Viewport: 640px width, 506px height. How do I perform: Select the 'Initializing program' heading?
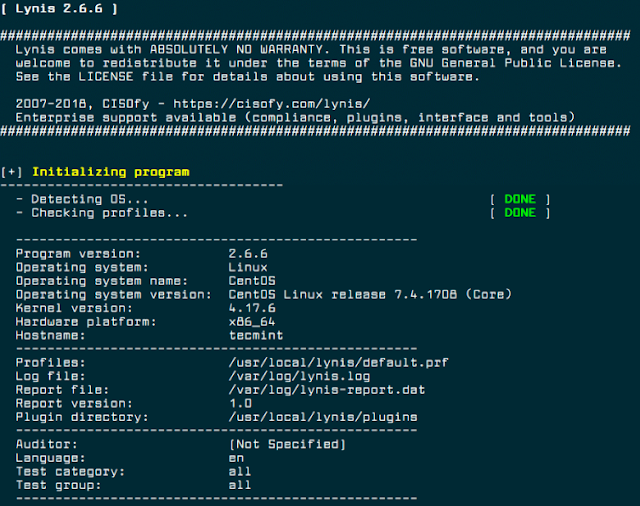pyautogui.click(x=111, y=172)
